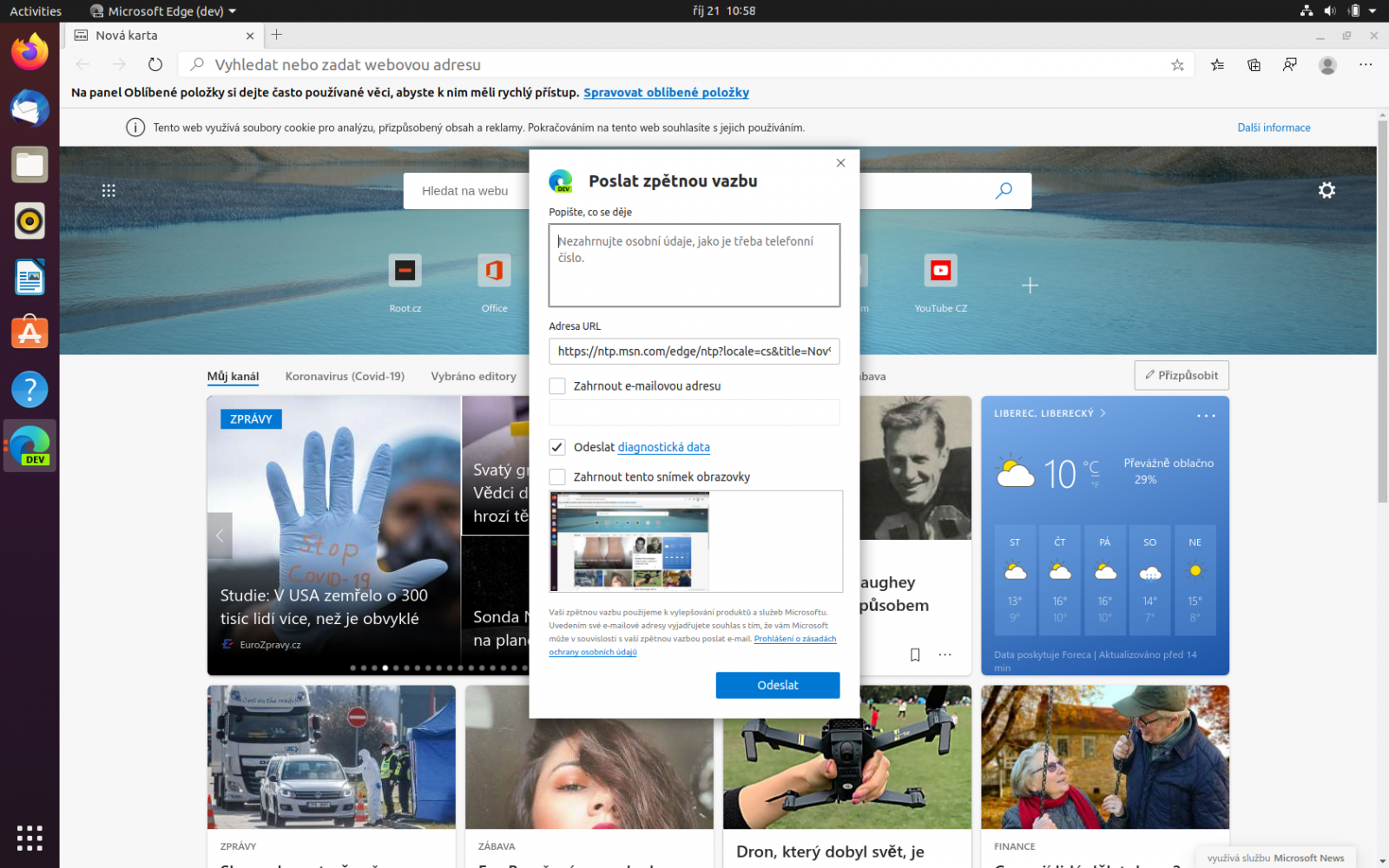Click the screenshot thumbnail in the feedback dialog
Viewport: 1389px width, 868px height.
[629, 541]
